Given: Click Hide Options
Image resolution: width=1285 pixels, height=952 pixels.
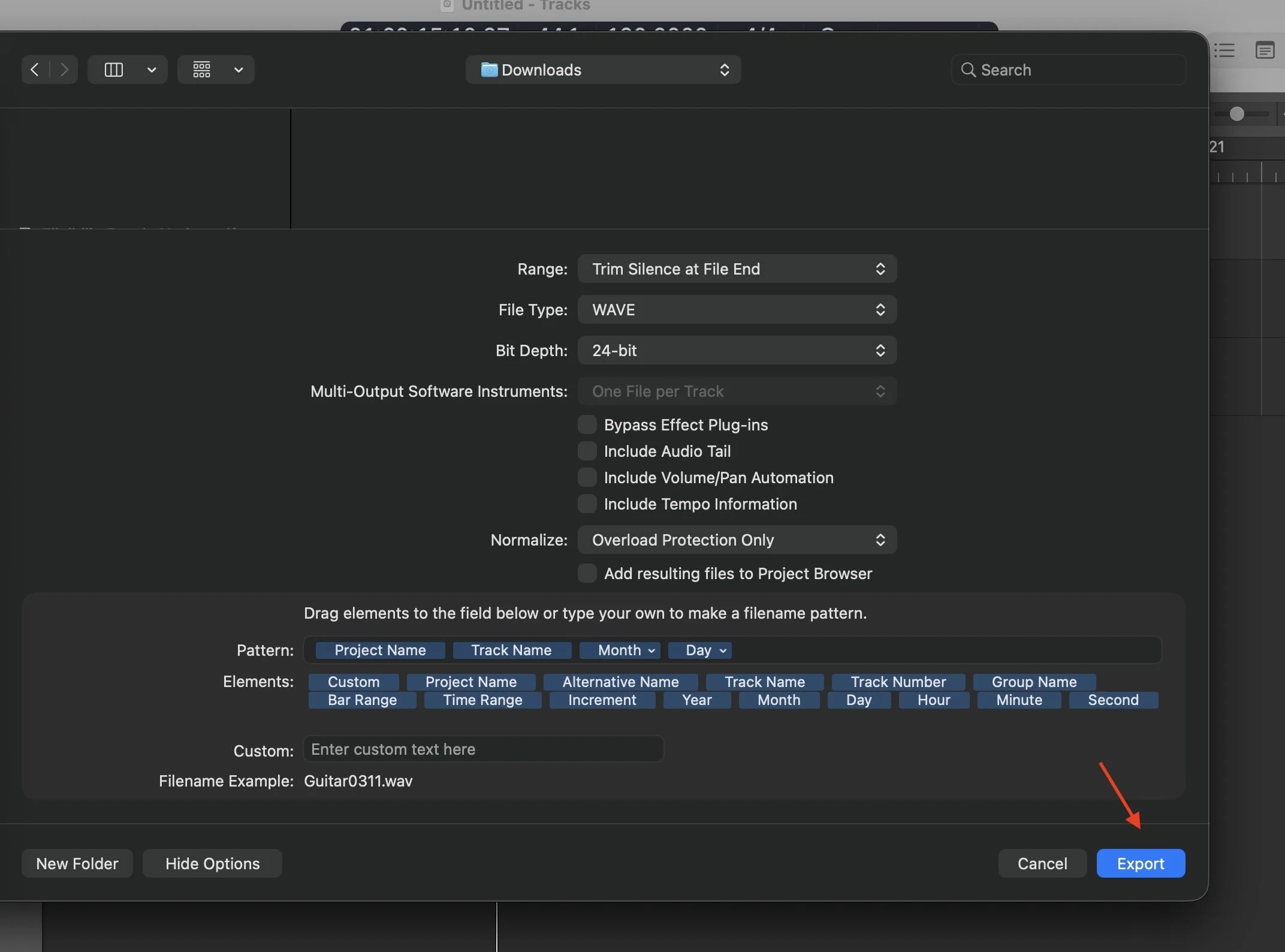Looking at the screenshot, I should click(x=212, y=863).
